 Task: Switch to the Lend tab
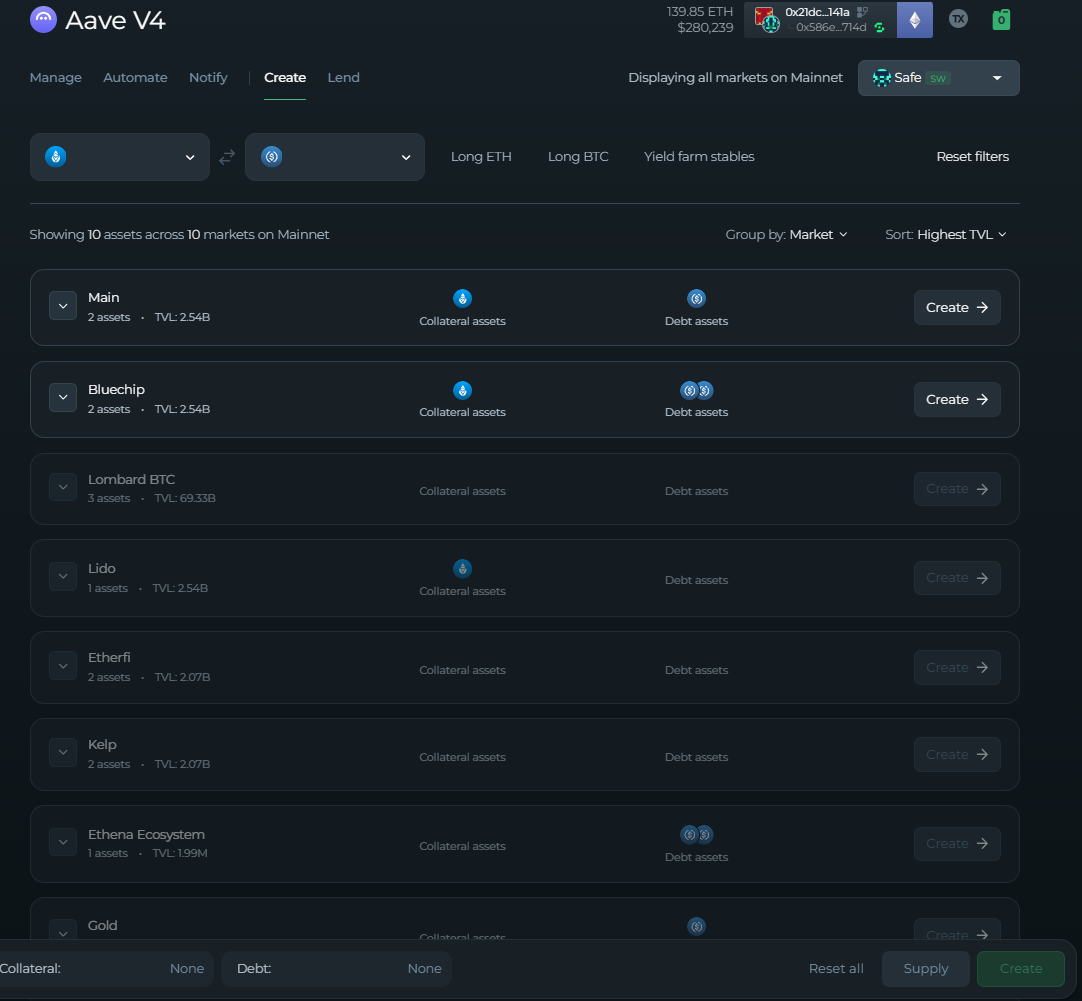point(343,78)
